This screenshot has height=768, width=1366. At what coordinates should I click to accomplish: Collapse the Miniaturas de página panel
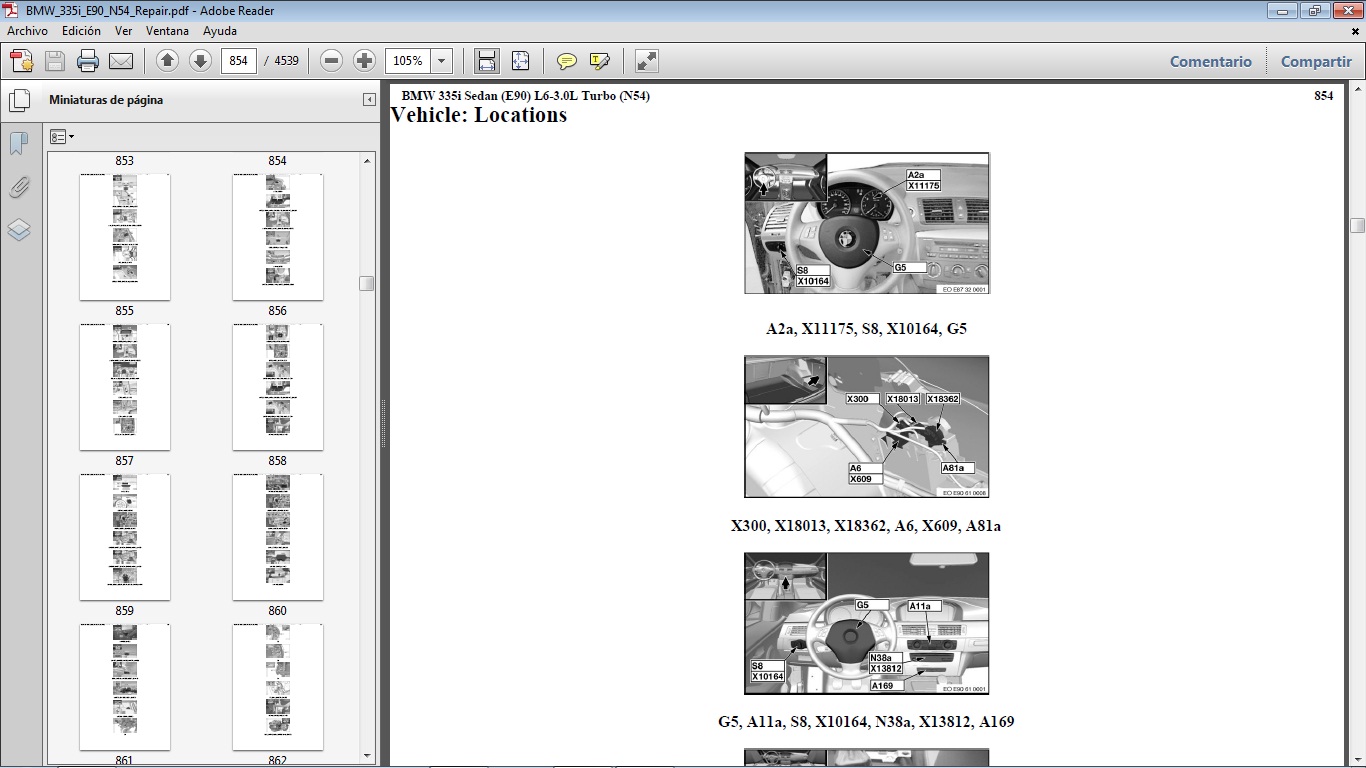(x=369, y=100)
